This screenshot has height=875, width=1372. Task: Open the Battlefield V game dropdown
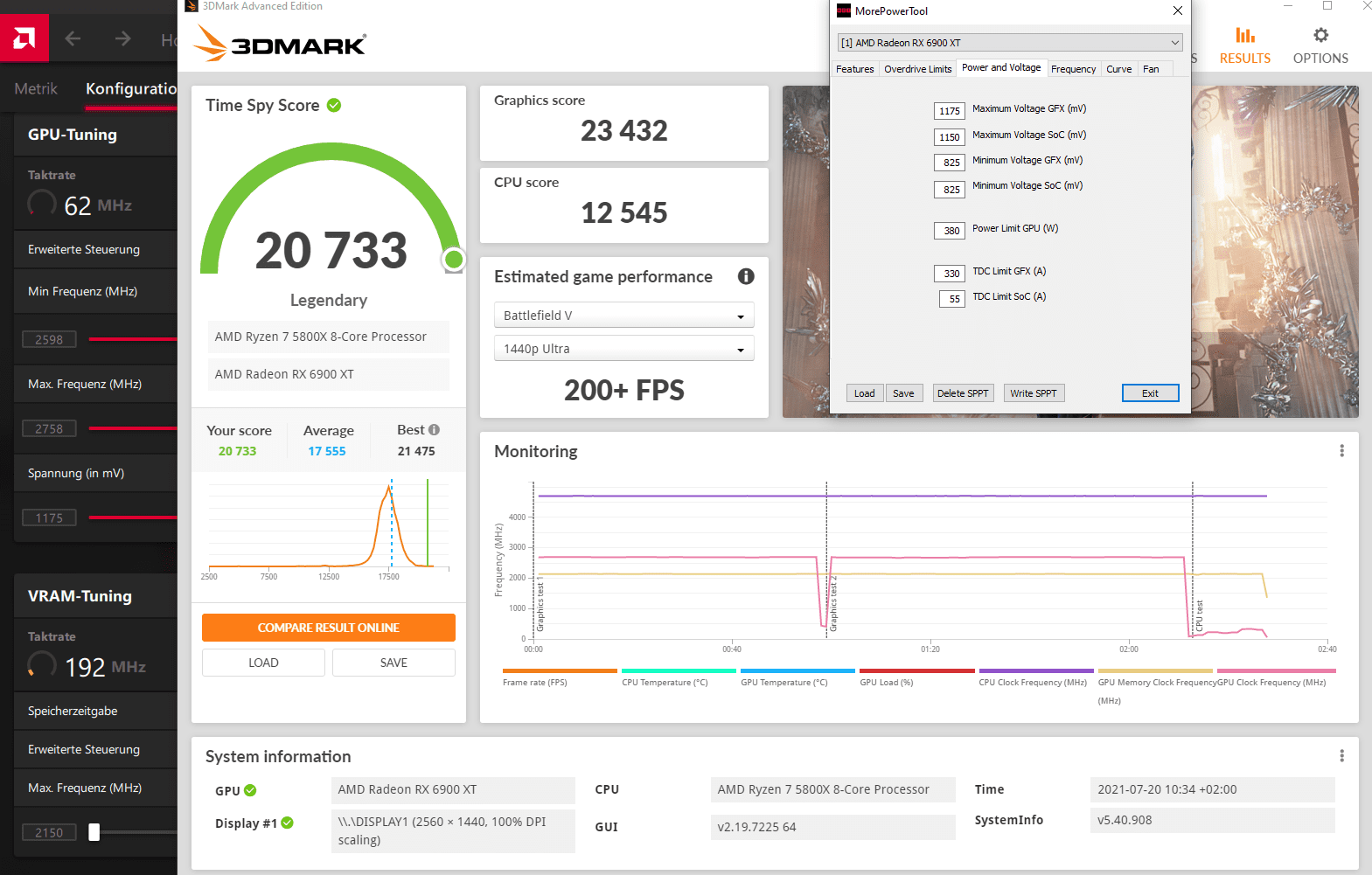623,316
